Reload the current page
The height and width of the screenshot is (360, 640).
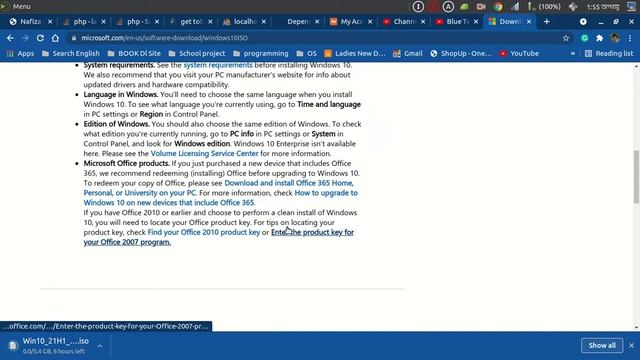(40, 38)
